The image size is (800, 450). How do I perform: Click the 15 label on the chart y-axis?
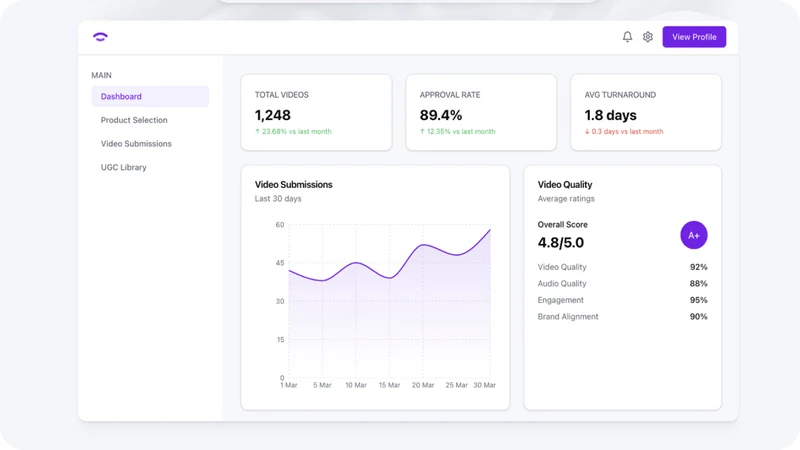tap(280, 339)
